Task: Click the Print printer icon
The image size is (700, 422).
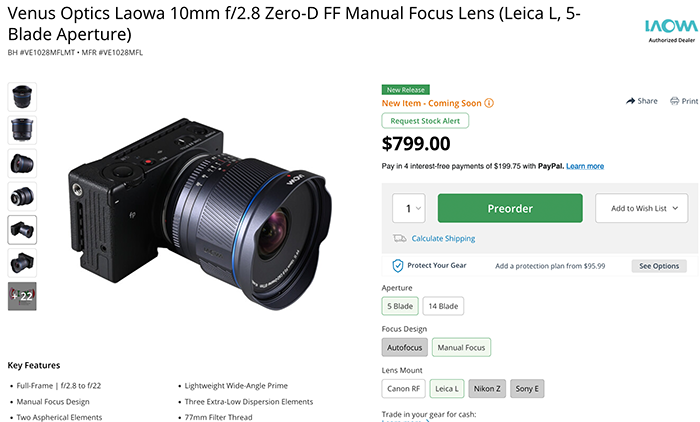Action: pyautogui.click(x=675, y=101)
